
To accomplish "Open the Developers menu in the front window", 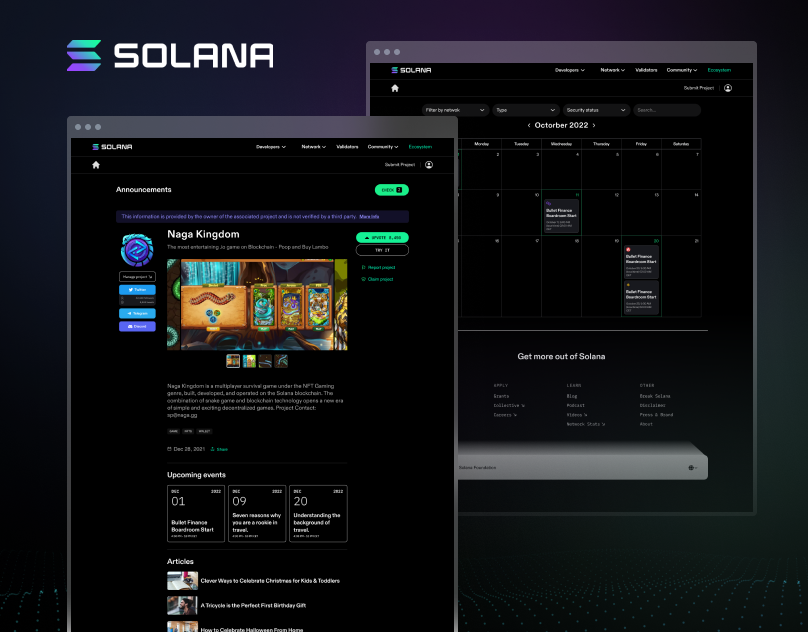I will click(271, 147).
